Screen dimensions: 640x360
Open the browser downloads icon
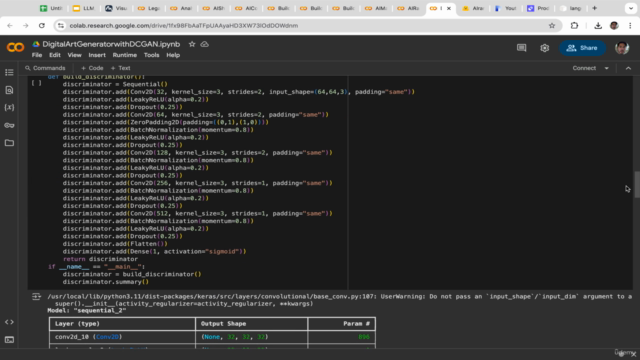(598, 25)
